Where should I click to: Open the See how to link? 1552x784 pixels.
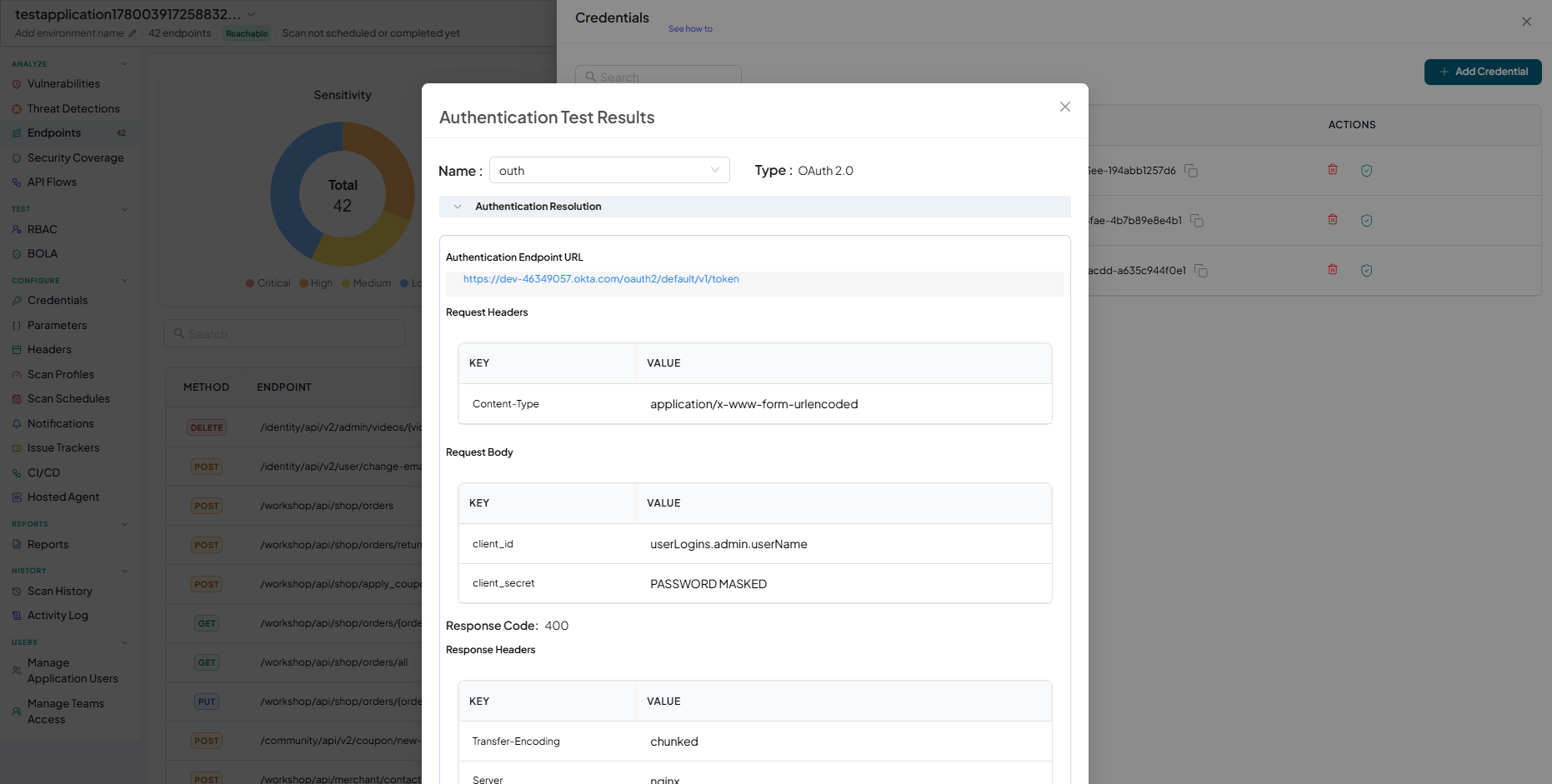[690, 28]
